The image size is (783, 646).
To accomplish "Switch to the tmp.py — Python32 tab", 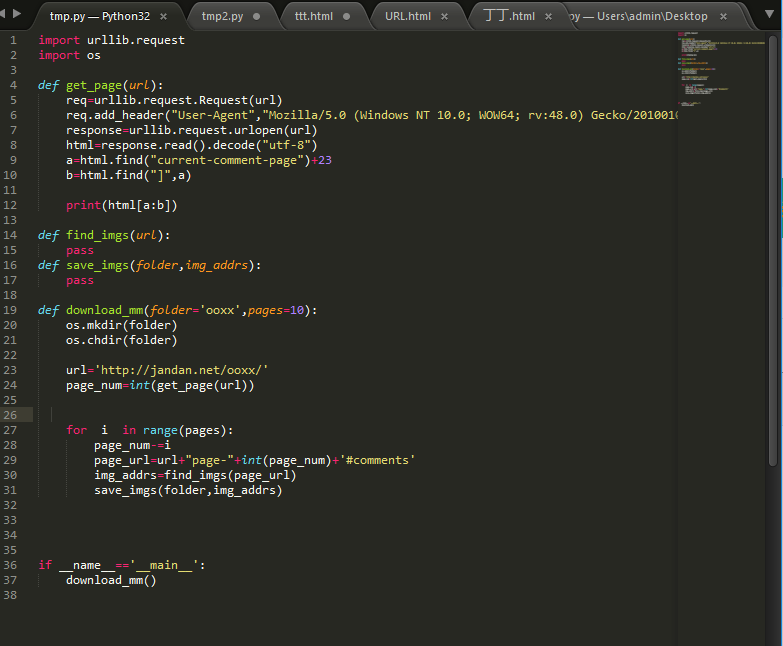I will (x=100, y=16).
